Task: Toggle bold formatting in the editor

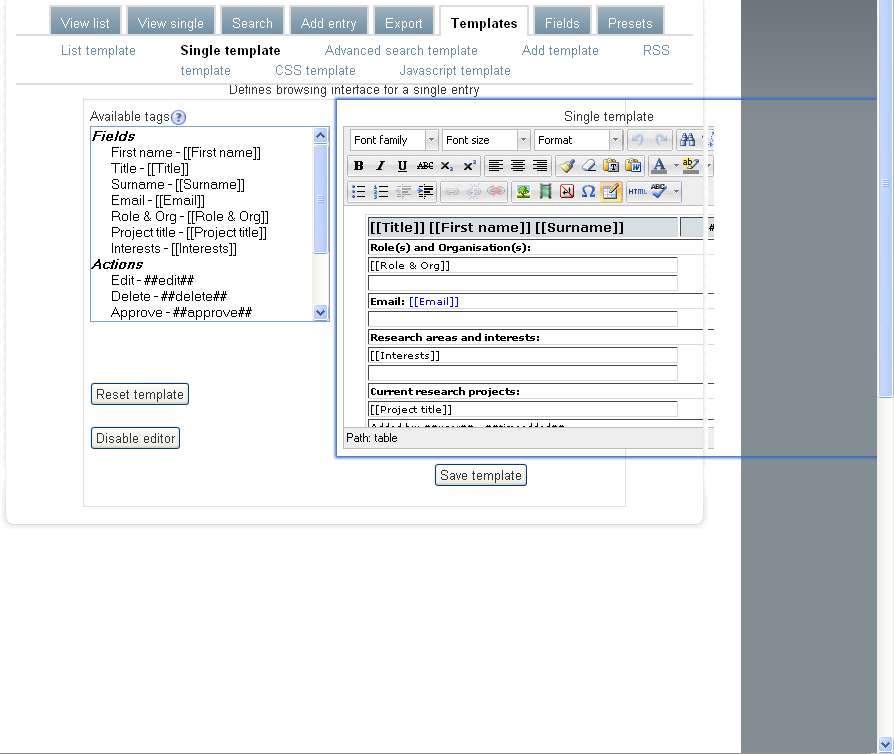Action: point(359,166)
